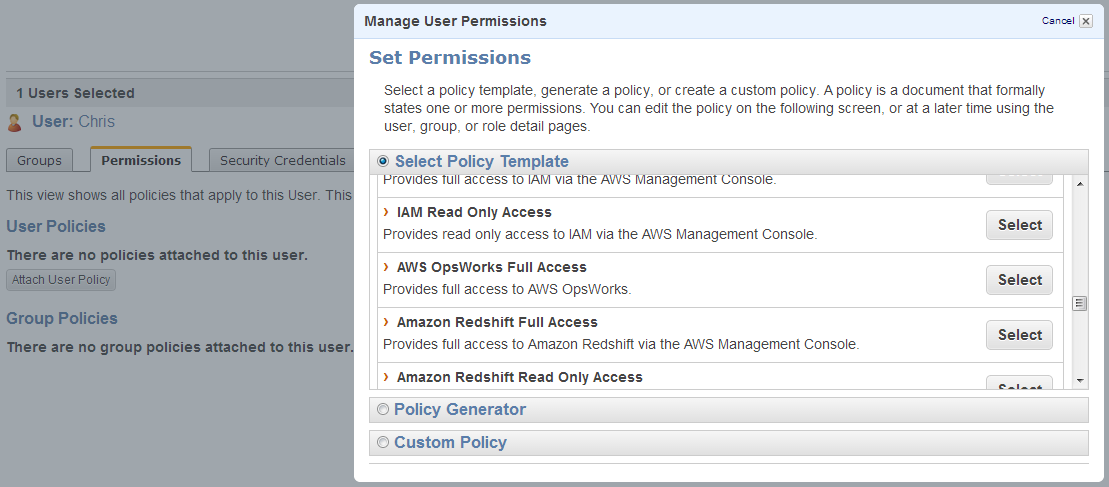Click the Chris user avatar icon
The width and height of the screenshot is (1109, 487).
(x=14, y=123)
